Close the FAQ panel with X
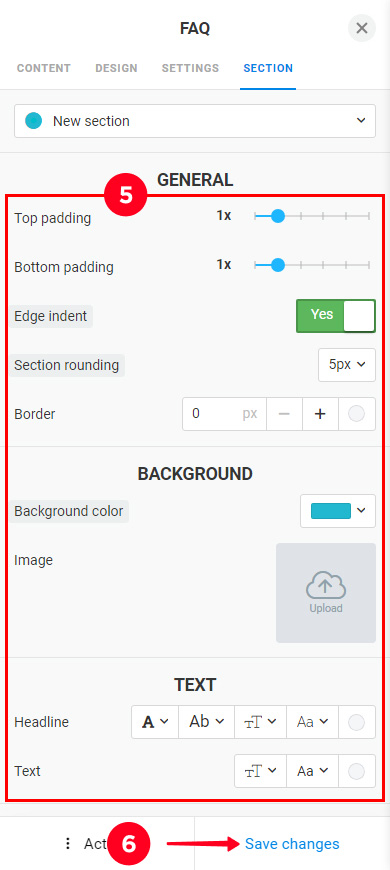Screen dimensions: 390x870 362,28
